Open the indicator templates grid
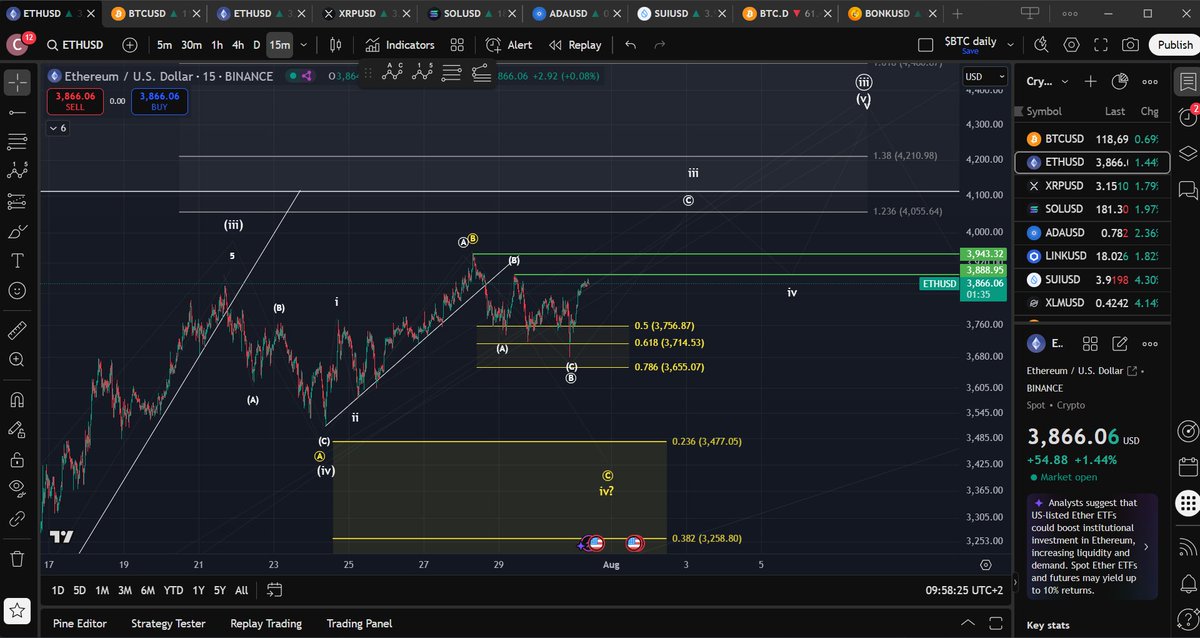Image resolution: width=1200 pixels, height=638 pixels. [x=457, y=45]
